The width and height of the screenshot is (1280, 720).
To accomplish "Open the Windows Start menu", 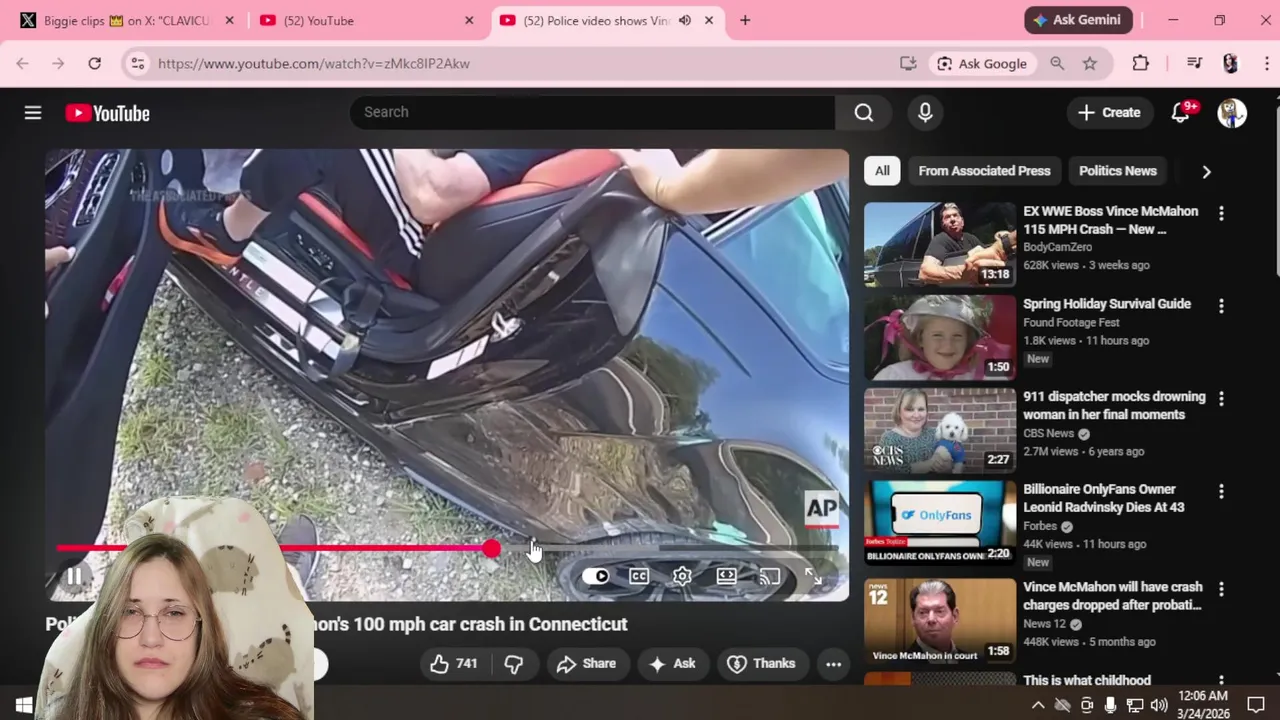I will pyautogui.click(x=24, y=705).
